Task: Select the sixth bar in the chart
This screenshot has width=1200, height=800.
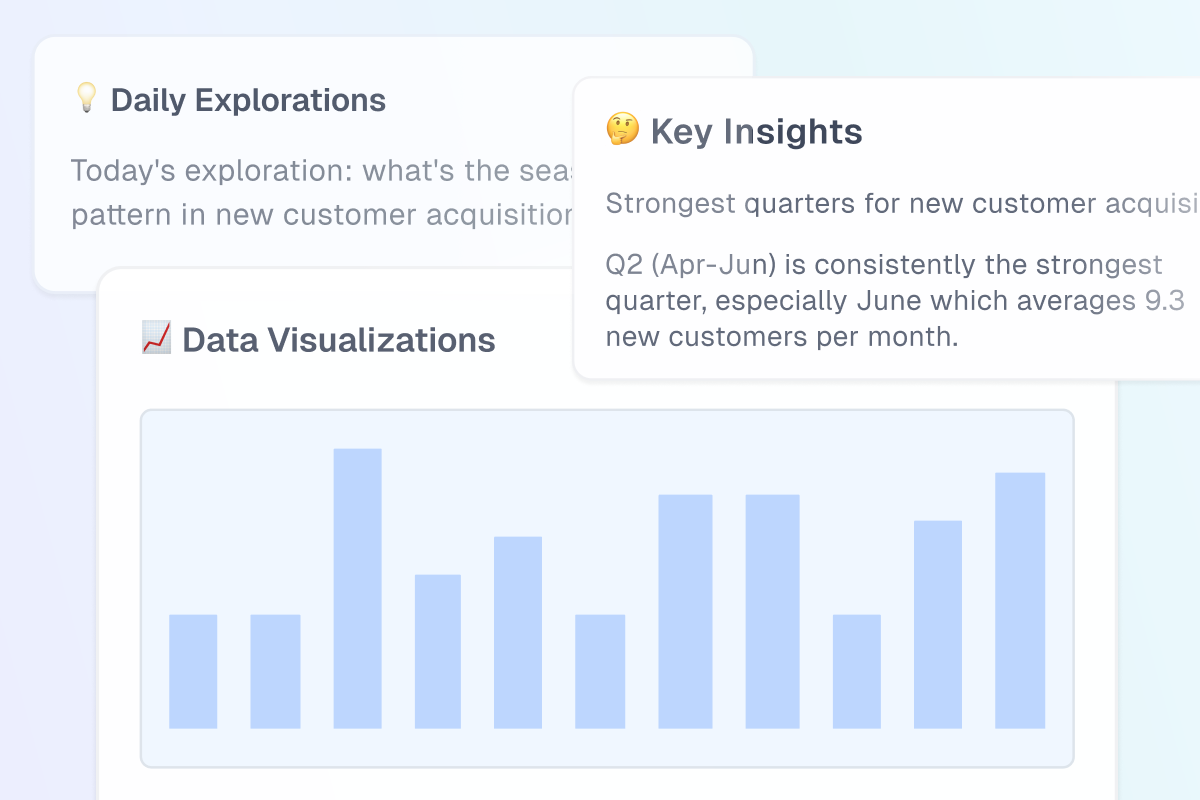Action: click(x=600, y=671)
